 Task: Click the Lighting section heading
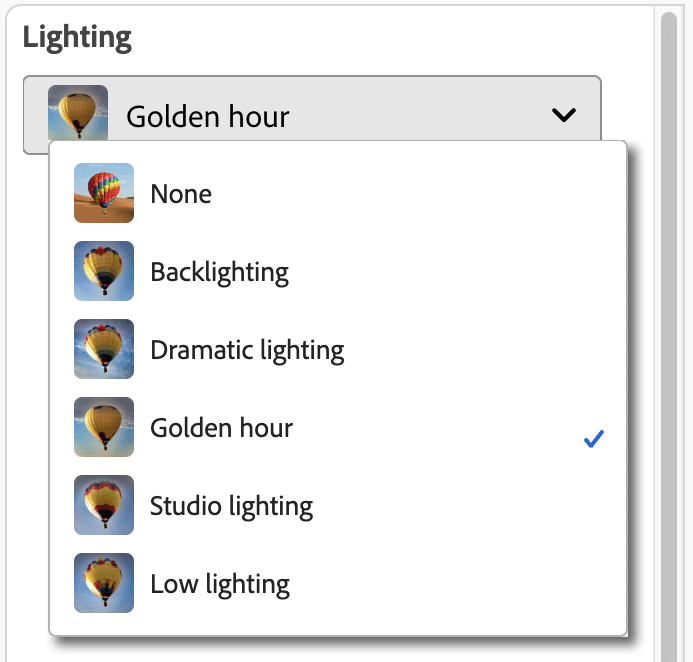[x=77, y=38]
